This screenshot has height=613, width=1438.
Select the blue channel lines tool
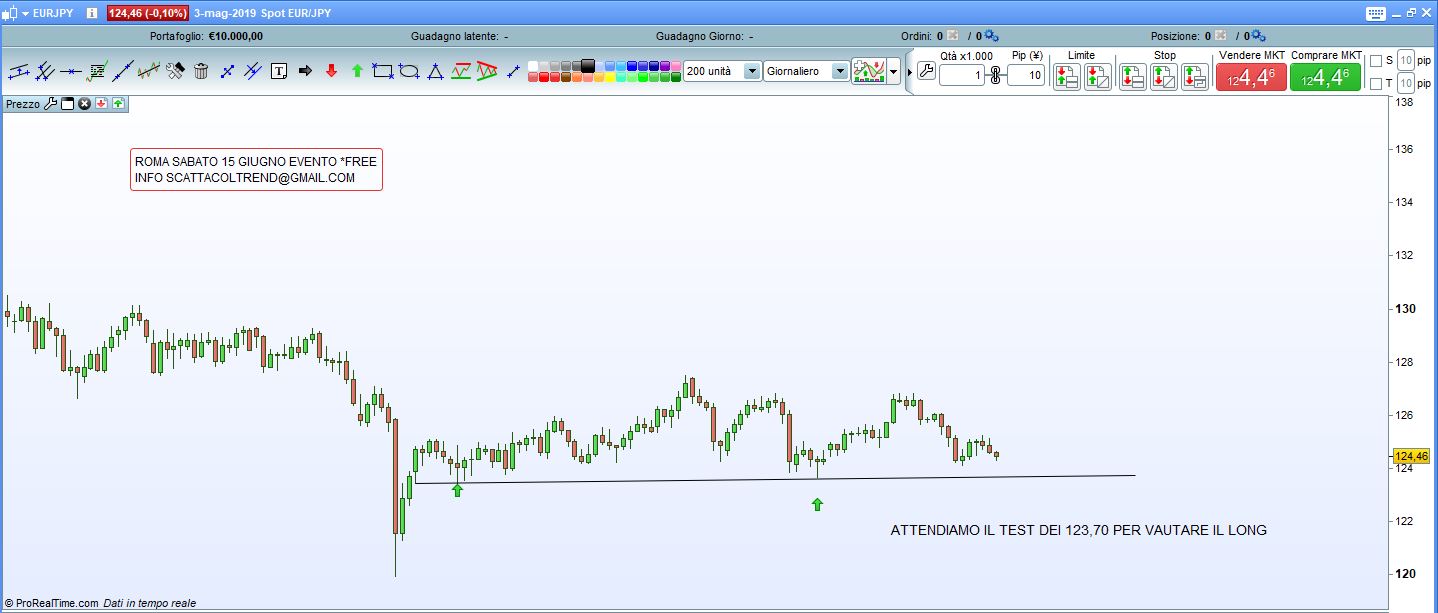[253, 71]
